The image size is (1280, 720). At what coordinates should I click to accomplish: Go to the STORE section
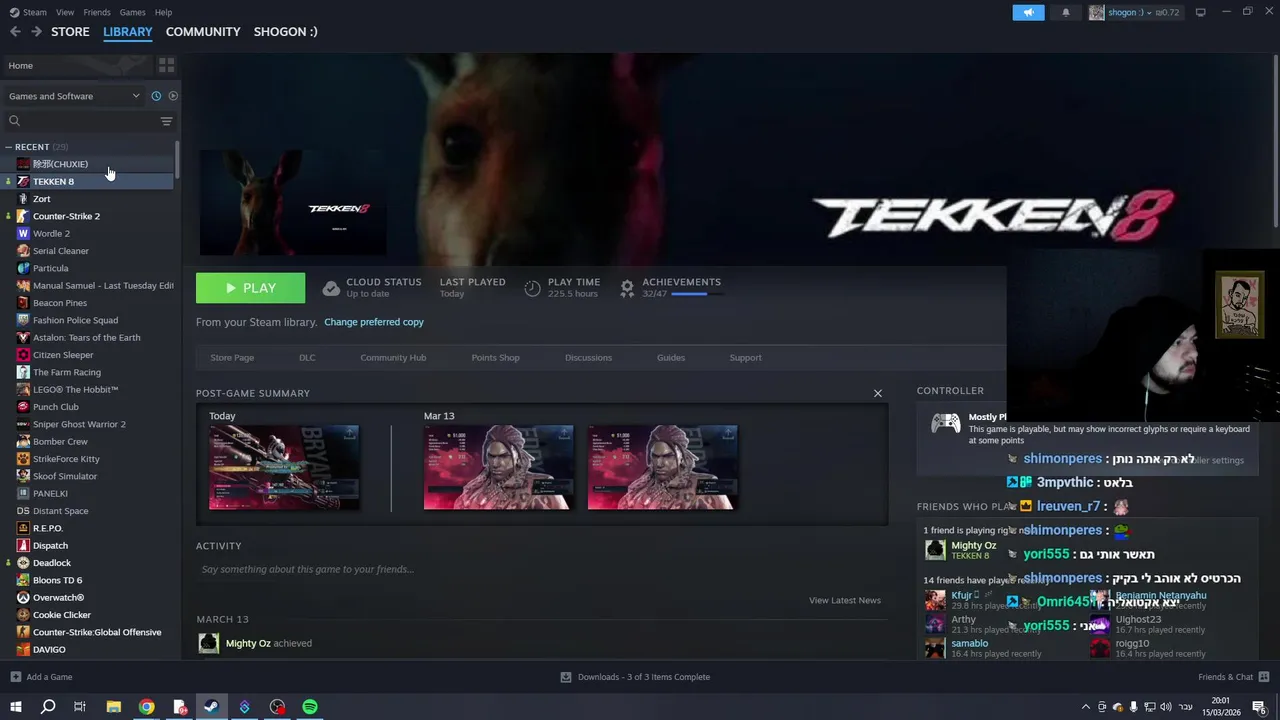click(x=70, y=32)
